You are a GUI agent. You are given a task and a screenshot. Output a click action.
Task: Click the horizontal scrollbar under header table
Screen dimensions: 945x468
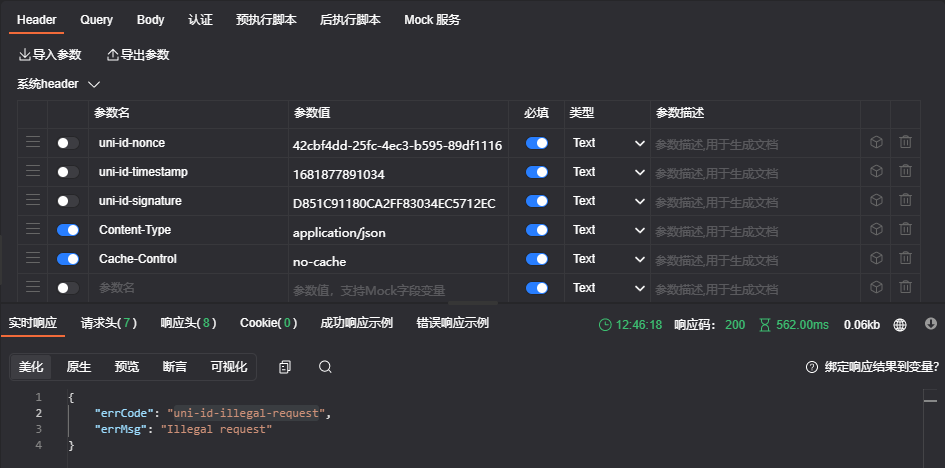click(x=472, y=301)
